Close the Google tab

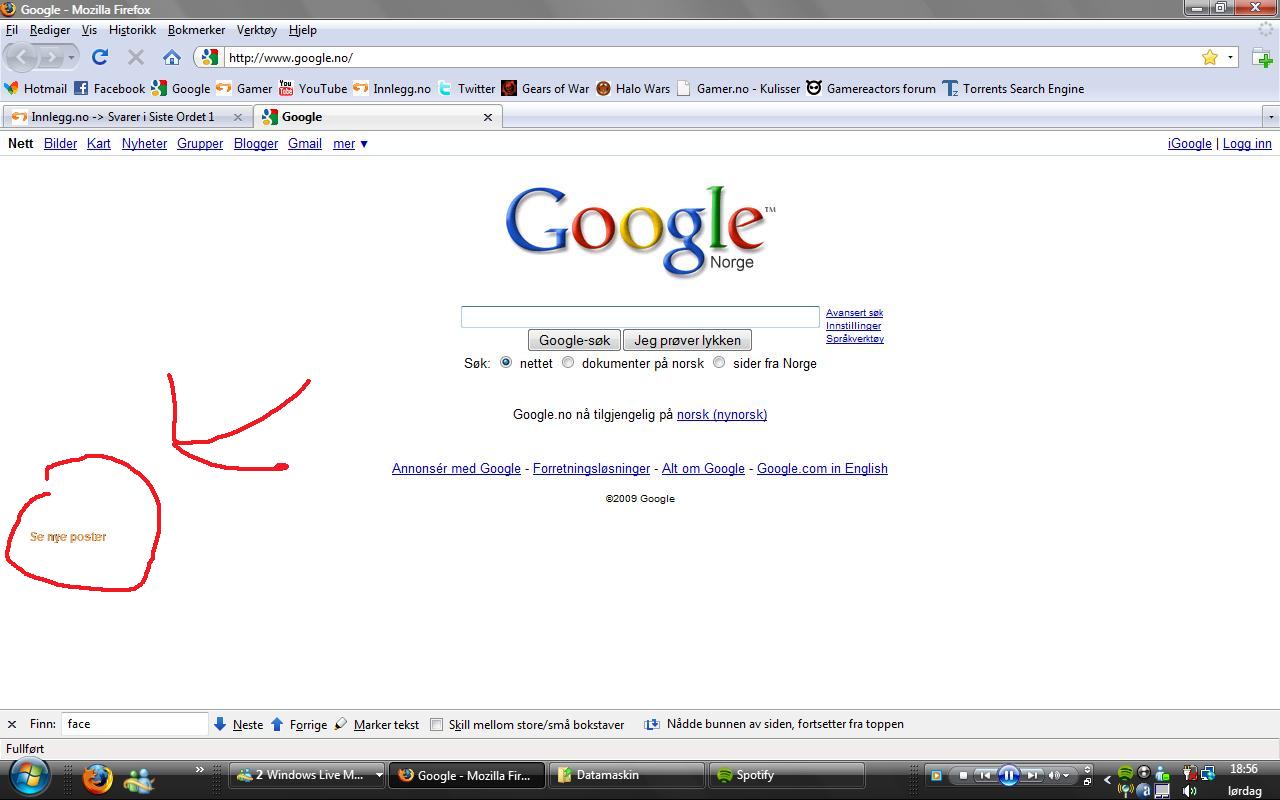point(488,117)
